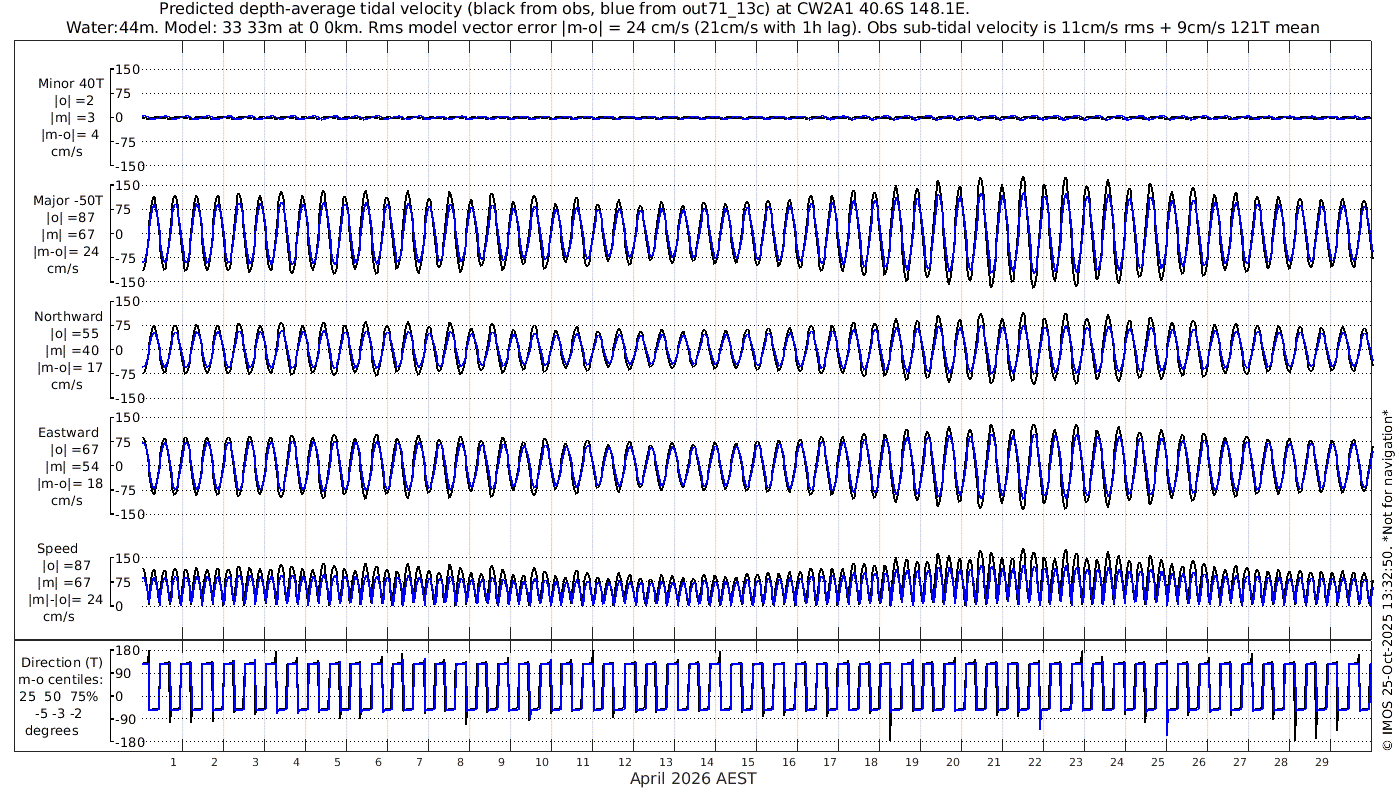The height and width of the screenshot is (800, 1400).
Task: Select the 'Northward' panel label
Action: click(68, 317)
